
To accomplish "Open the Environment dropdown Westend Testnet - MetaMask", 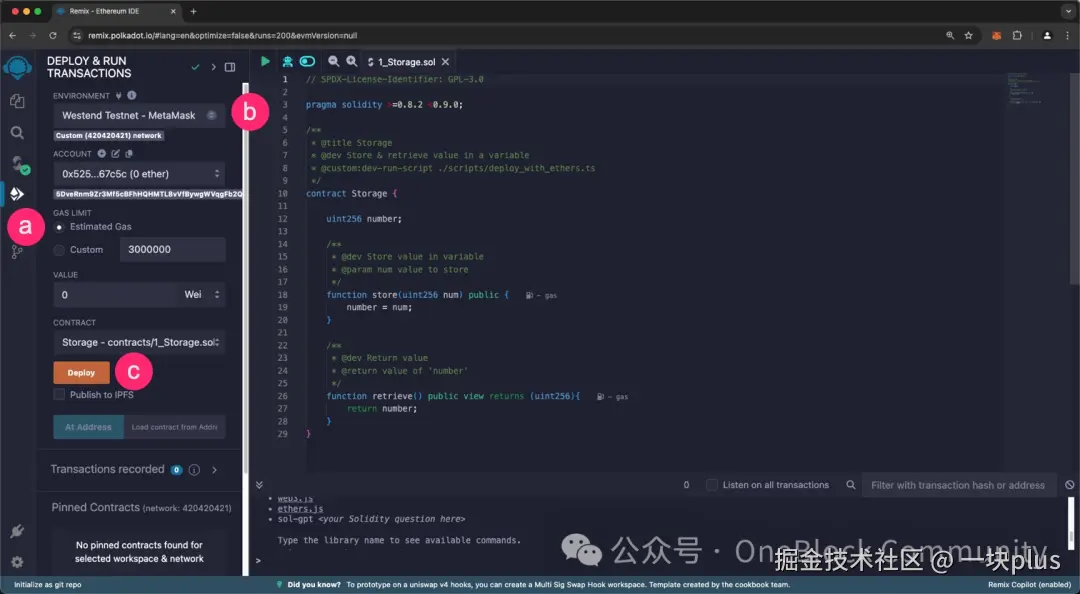I will click(x=139, y=116).
